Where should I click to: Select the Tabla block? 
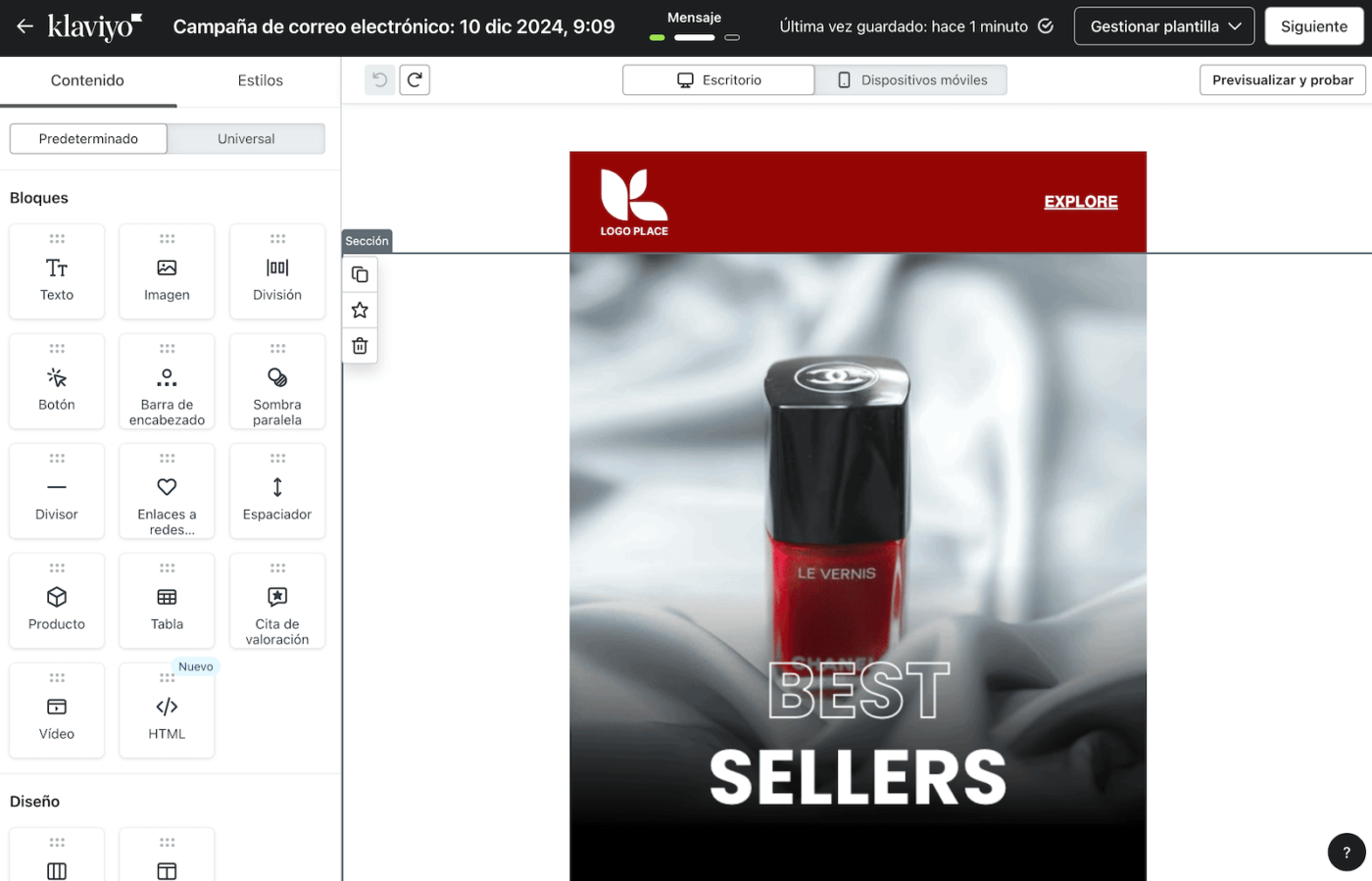point(167,601)
